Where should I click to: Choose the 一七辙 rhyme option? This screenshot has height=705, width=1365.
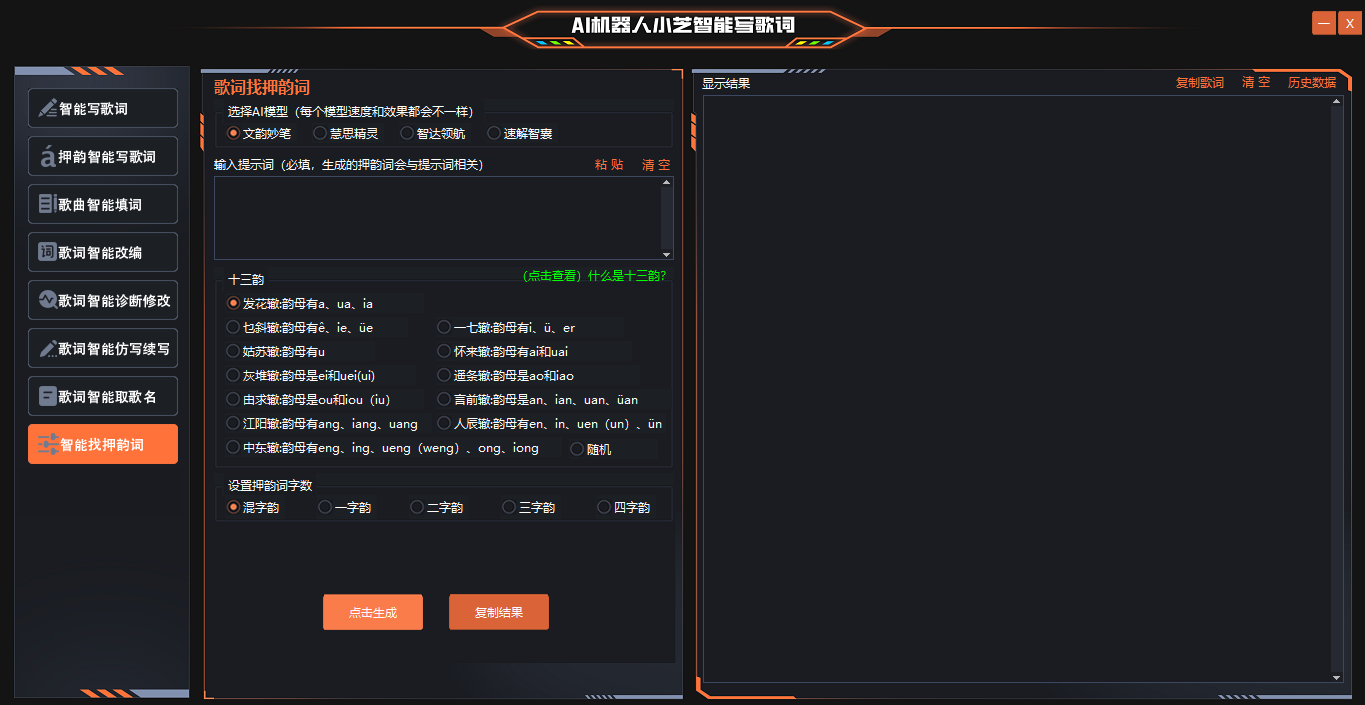(x=444, y=327)
